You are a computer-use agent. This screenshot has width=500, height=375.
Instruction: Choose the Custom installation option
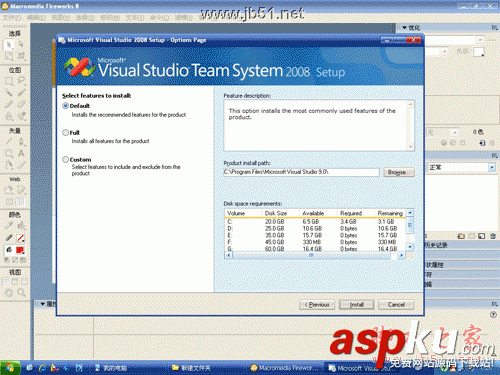[x=66, y=160]
